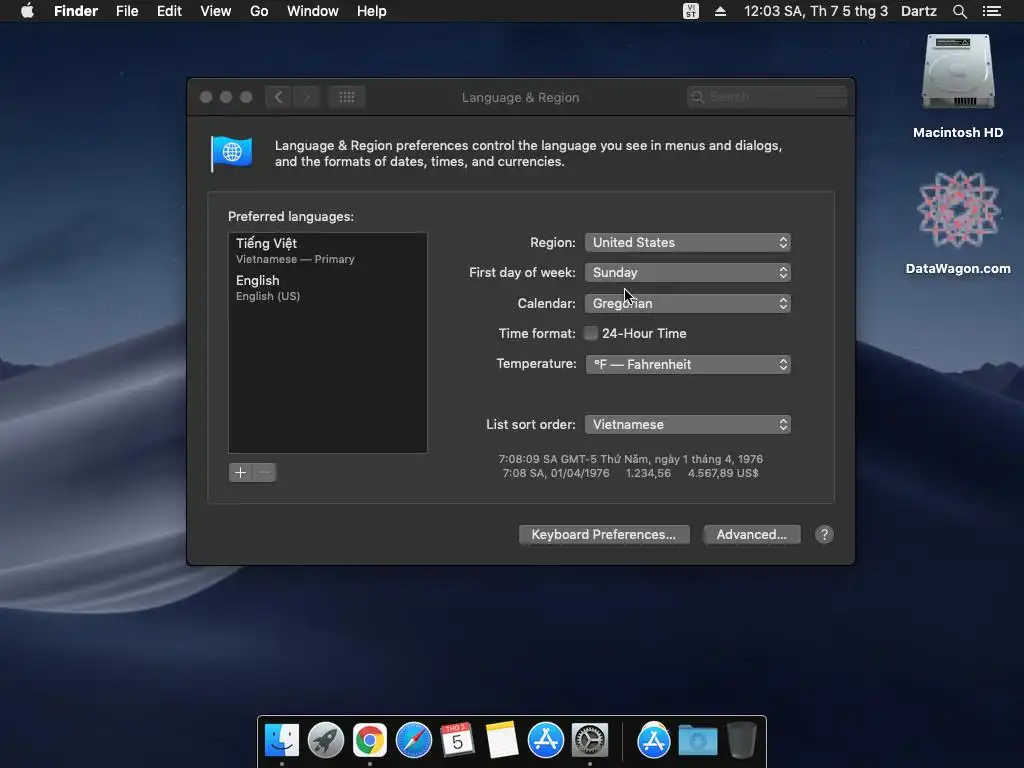This screenshot has height=768, width=1024.
Task: Click the Language & Region flag icon
Action: [231, 153]
